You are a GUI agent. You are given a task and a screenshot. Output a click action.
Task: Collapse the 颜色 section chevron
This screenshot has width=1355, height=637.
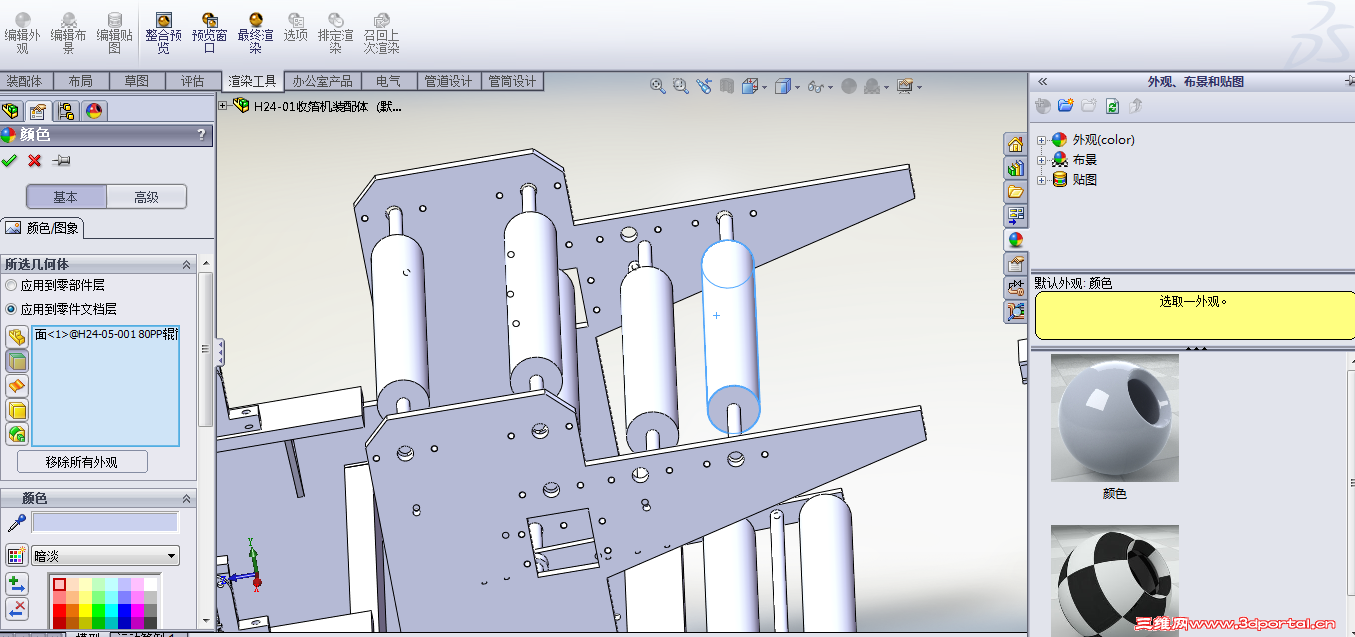pos(186,498)
